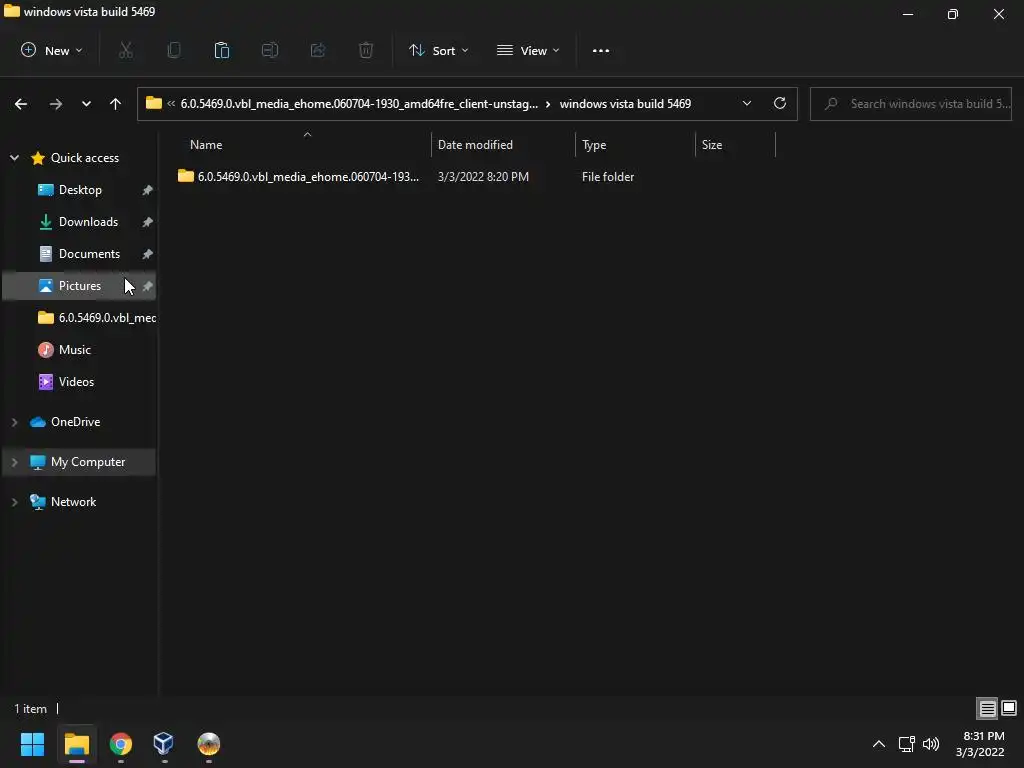Image resolution: width=1024 pixels, height=768 pixels.
Task: Open Videos in the navigation pane
Action: coord(76,382)
